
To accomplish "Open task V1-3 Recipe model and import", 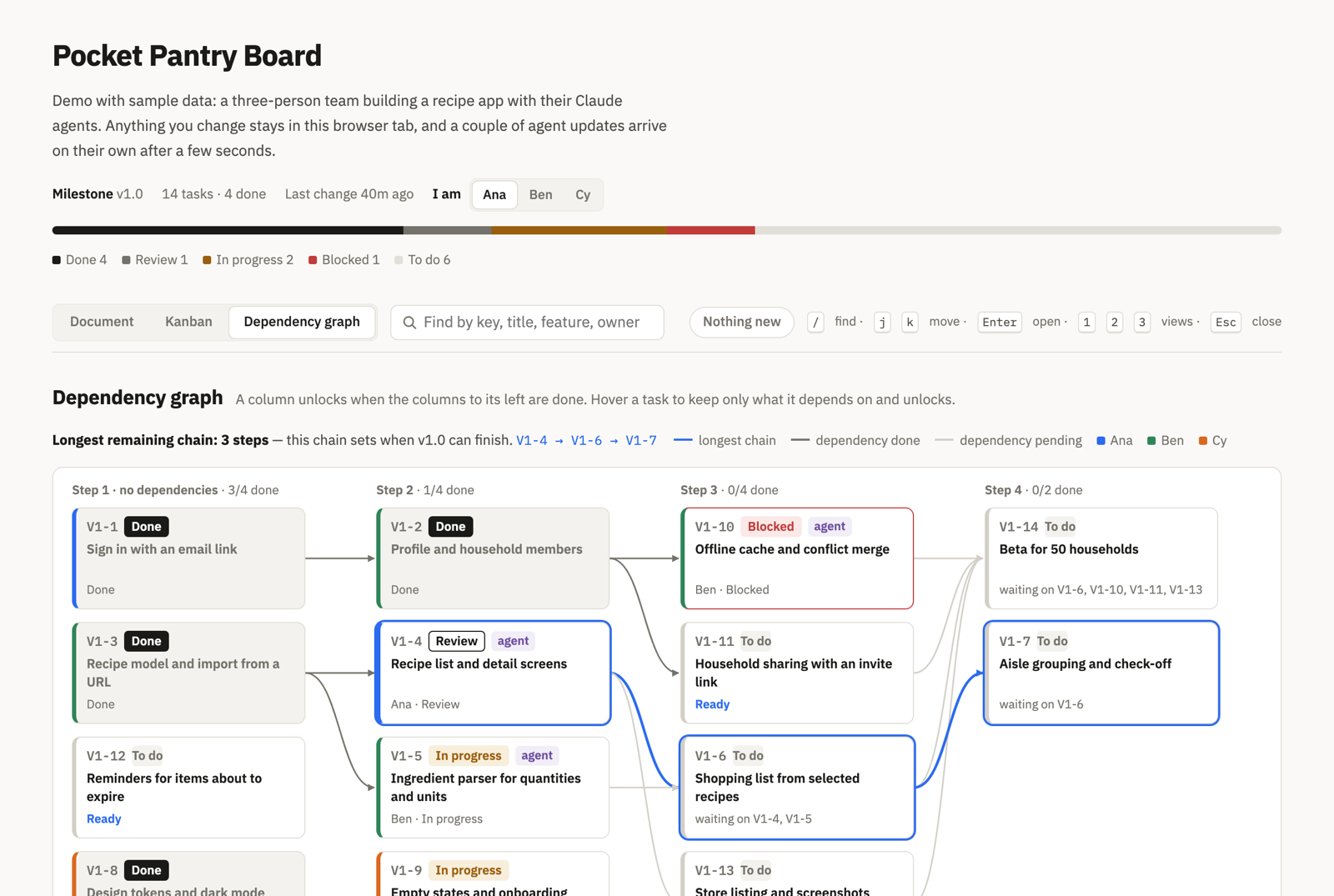I will [x=188, y=673].
